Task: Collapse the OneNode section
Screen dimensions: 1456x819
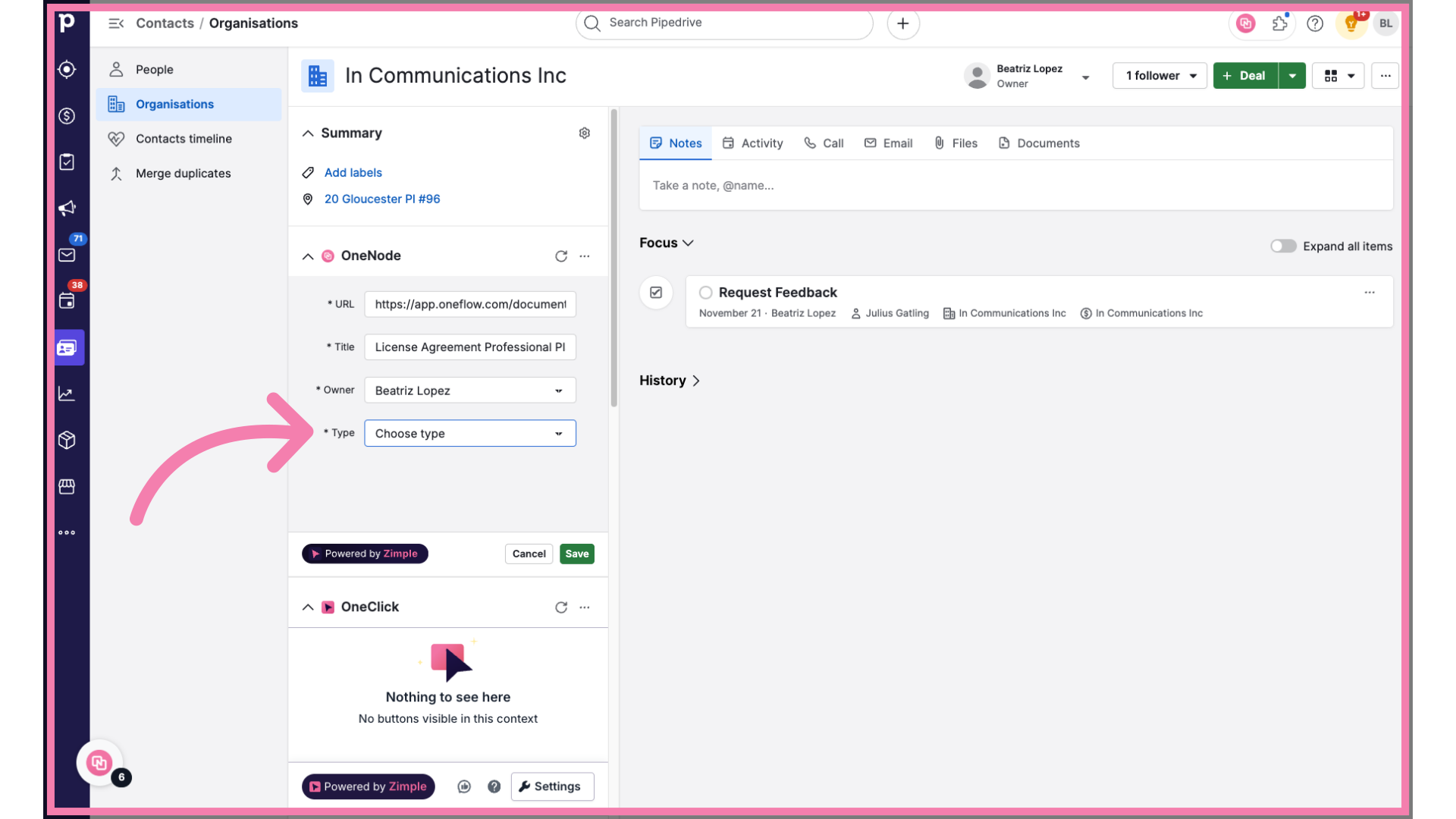Action: pyautogui.click(x=308, y=256)
